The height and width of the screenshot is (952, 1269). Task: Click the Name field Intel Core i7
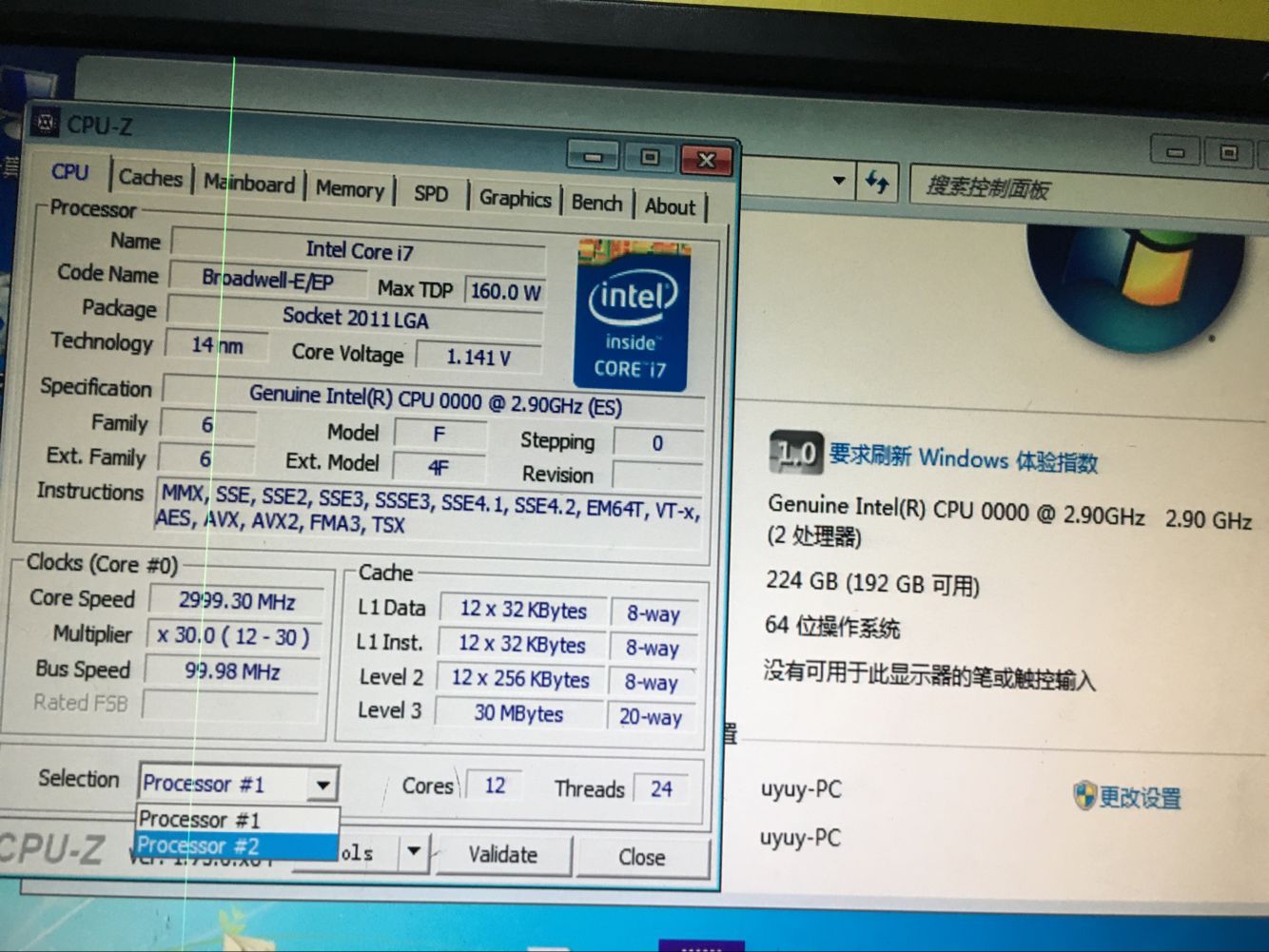point(359,251)
